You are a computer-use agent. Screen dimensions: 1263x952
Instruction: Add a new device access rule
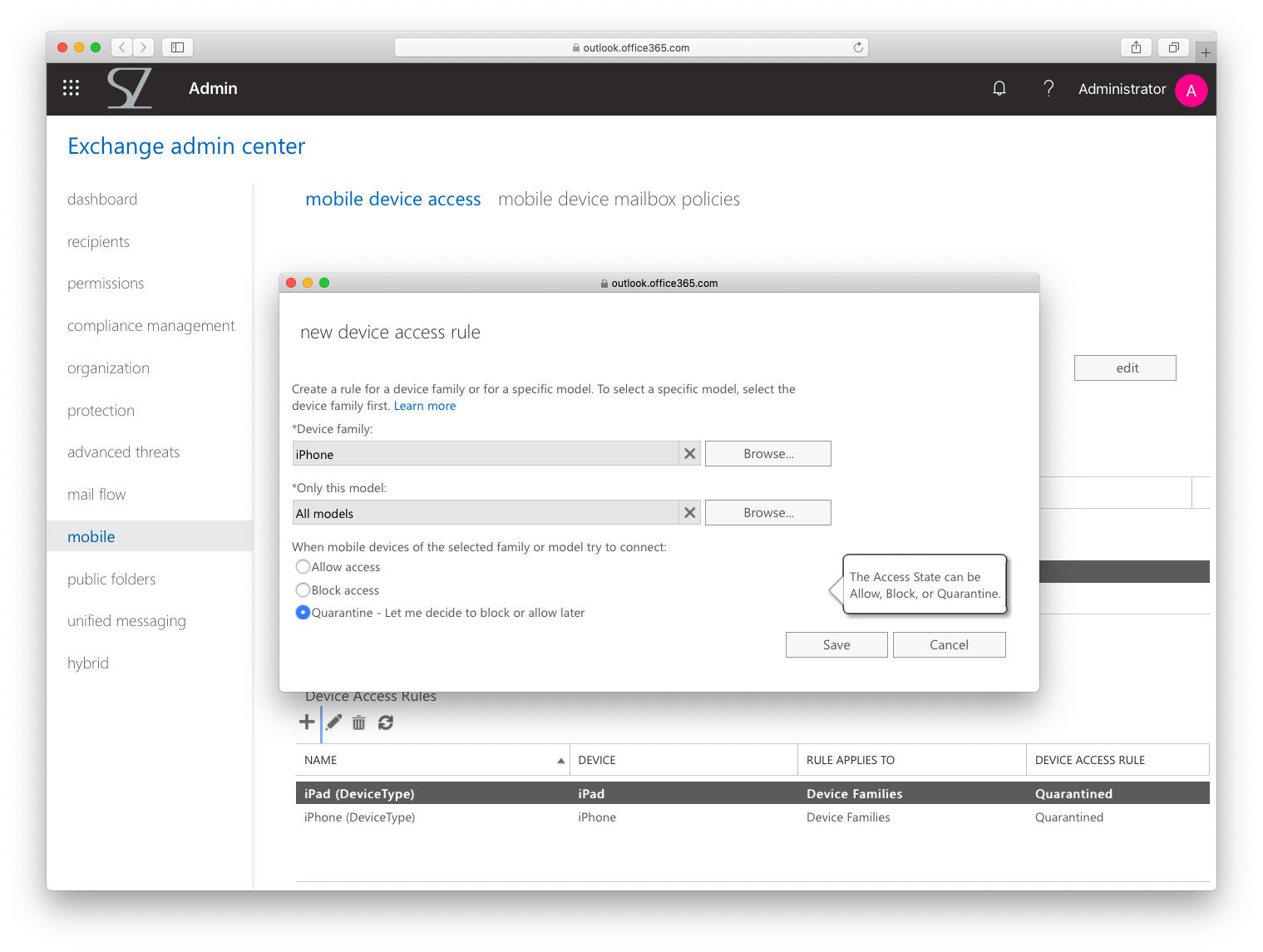coord(307,722)
